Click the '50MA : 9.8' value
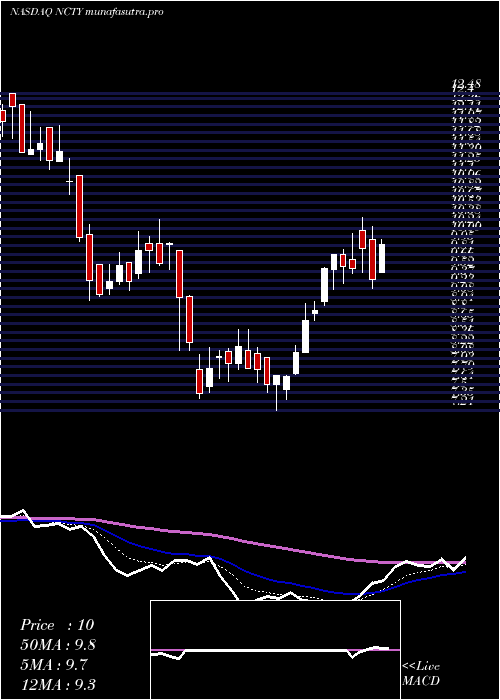The width and height of the screenshot is (500, 700). click(x=58, y=645)
